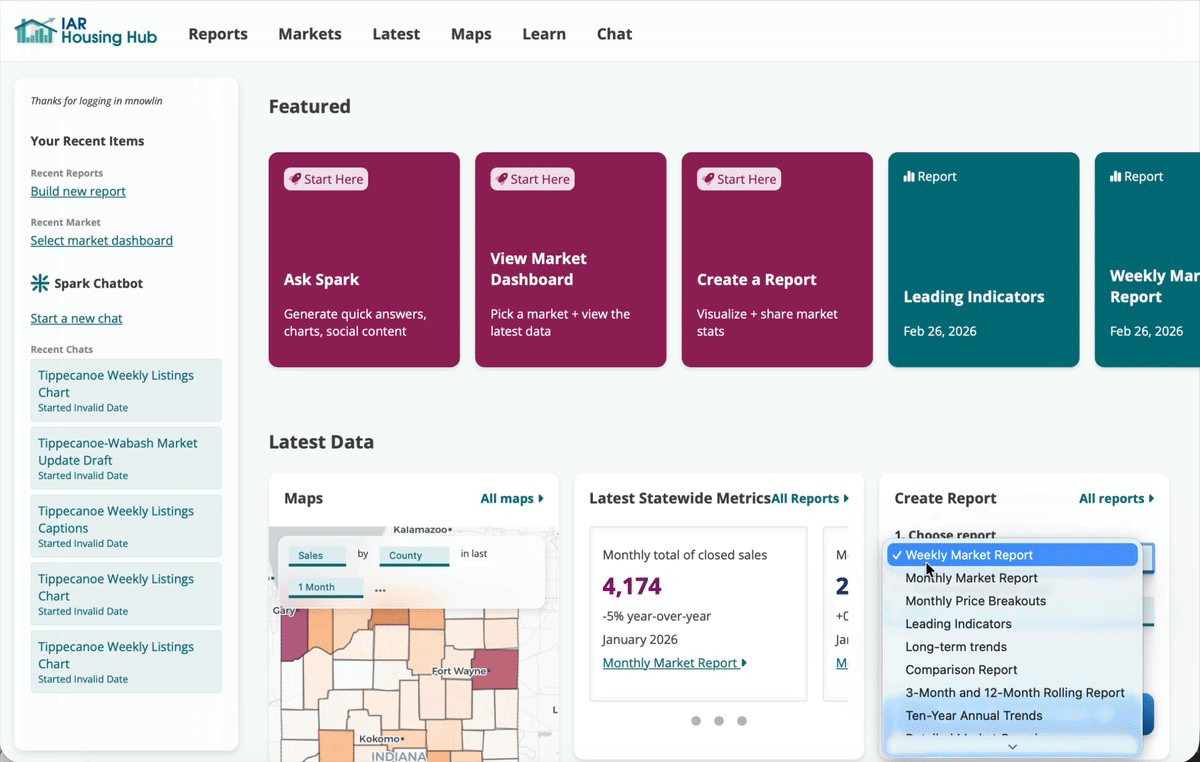Click the Report icon on Weekly Market Report card
Viewport: 1200px width, 762px height.
(1116, 176)
